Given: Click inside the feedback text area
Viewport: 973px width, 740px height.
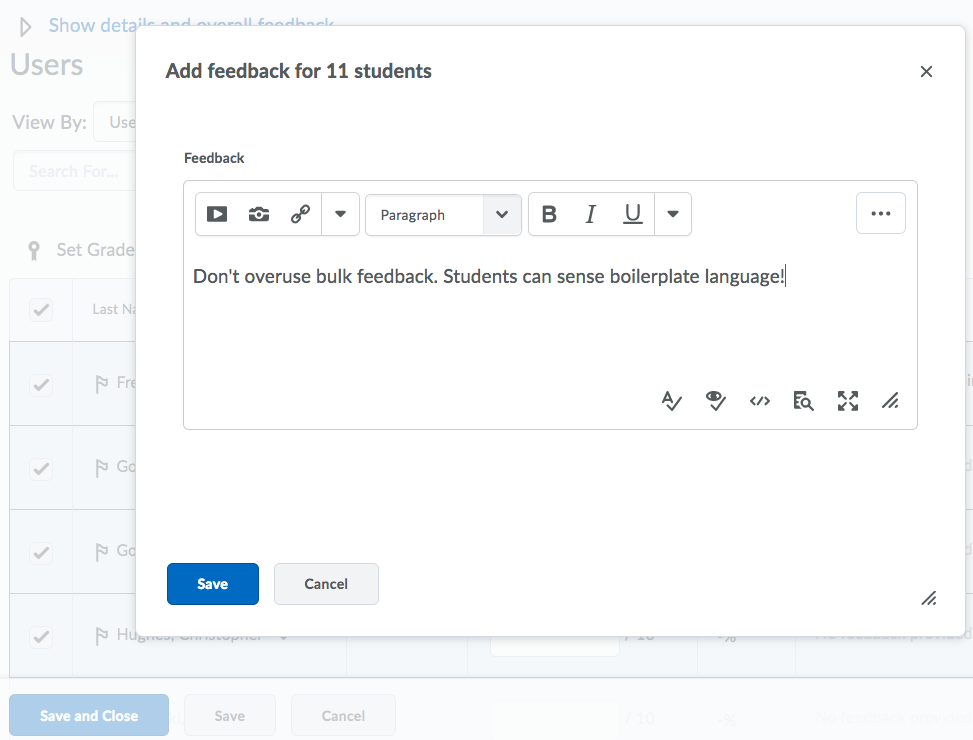Looking at the screenshot, I should pos(550,320).
